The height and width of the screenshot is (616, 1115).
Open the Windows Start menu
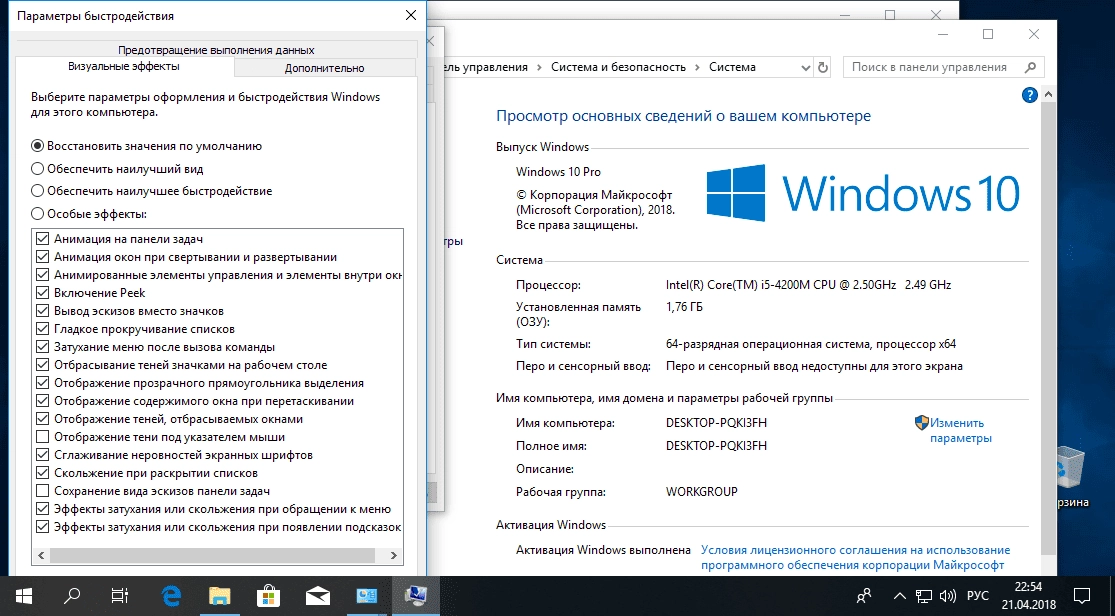click(23, 595)
